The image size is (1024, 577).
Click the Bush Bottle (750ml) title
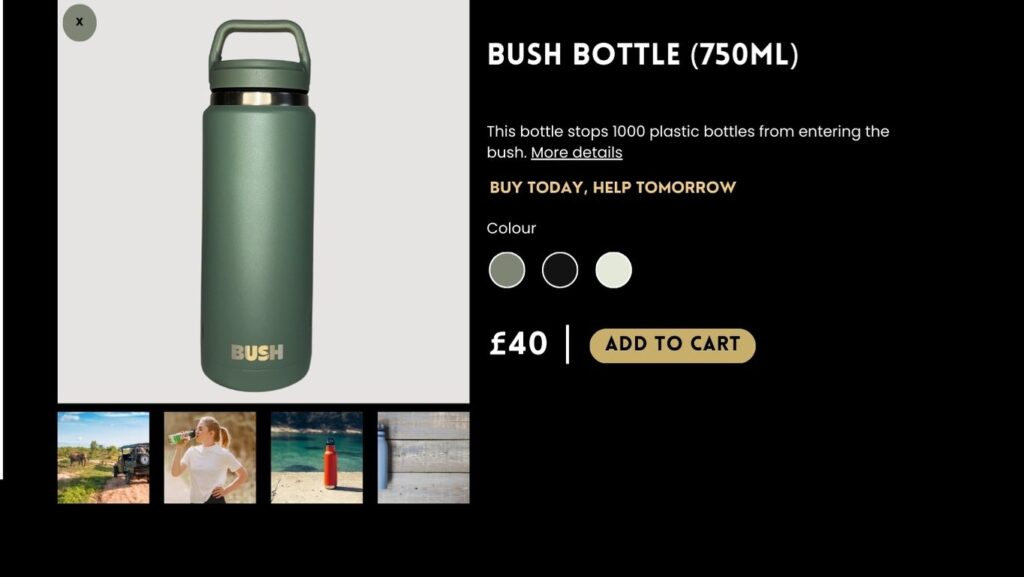click(x=643, y=55)
